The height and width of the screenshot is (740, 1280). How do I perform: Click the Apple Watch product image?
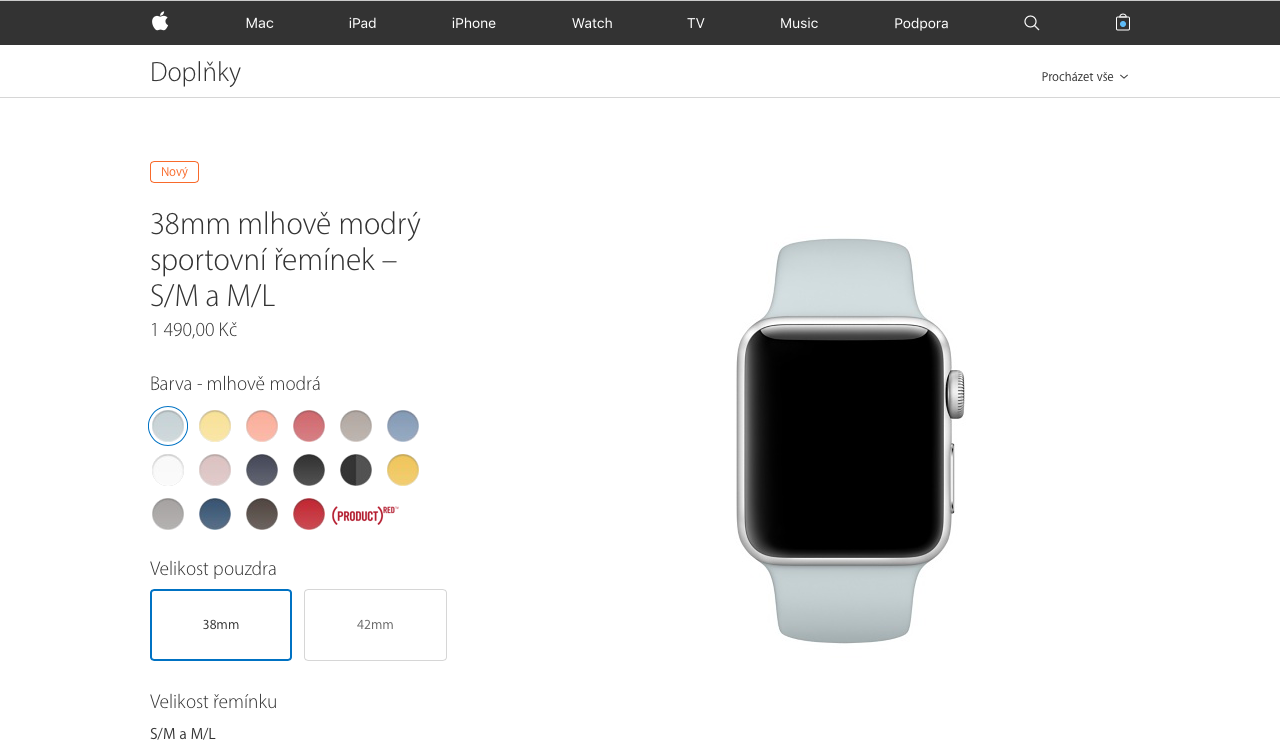(850, 440)
